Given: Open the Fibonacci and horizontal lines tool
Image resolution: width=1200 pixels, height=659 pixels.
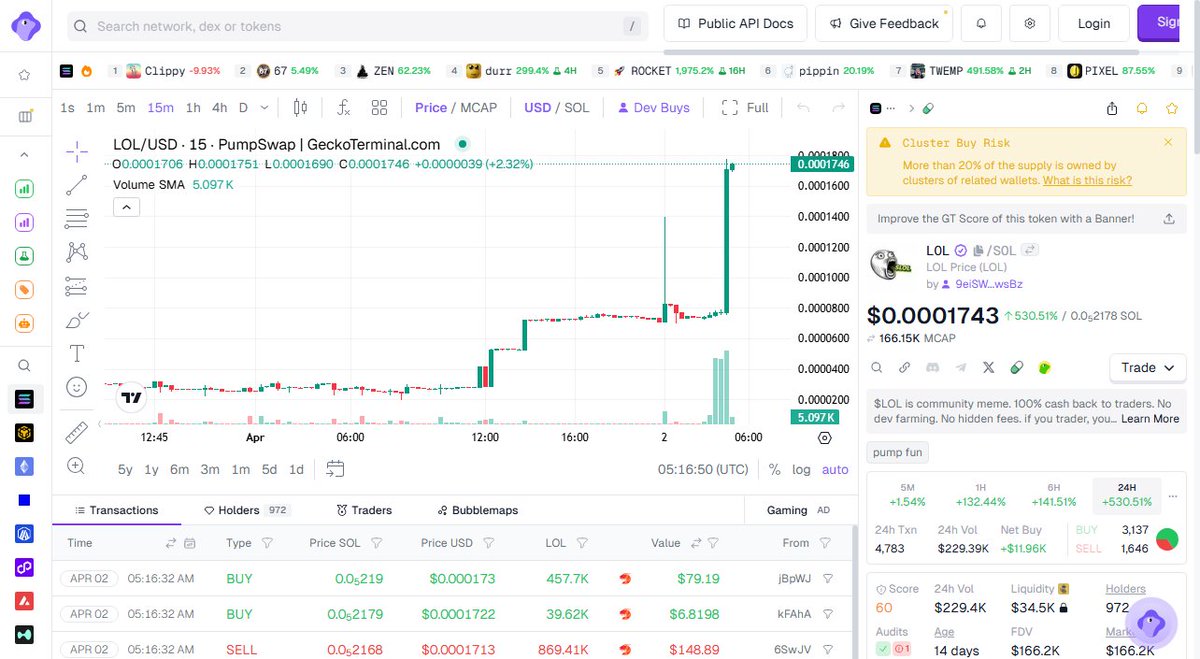Looking at the screenshot, I should [77, 219].
